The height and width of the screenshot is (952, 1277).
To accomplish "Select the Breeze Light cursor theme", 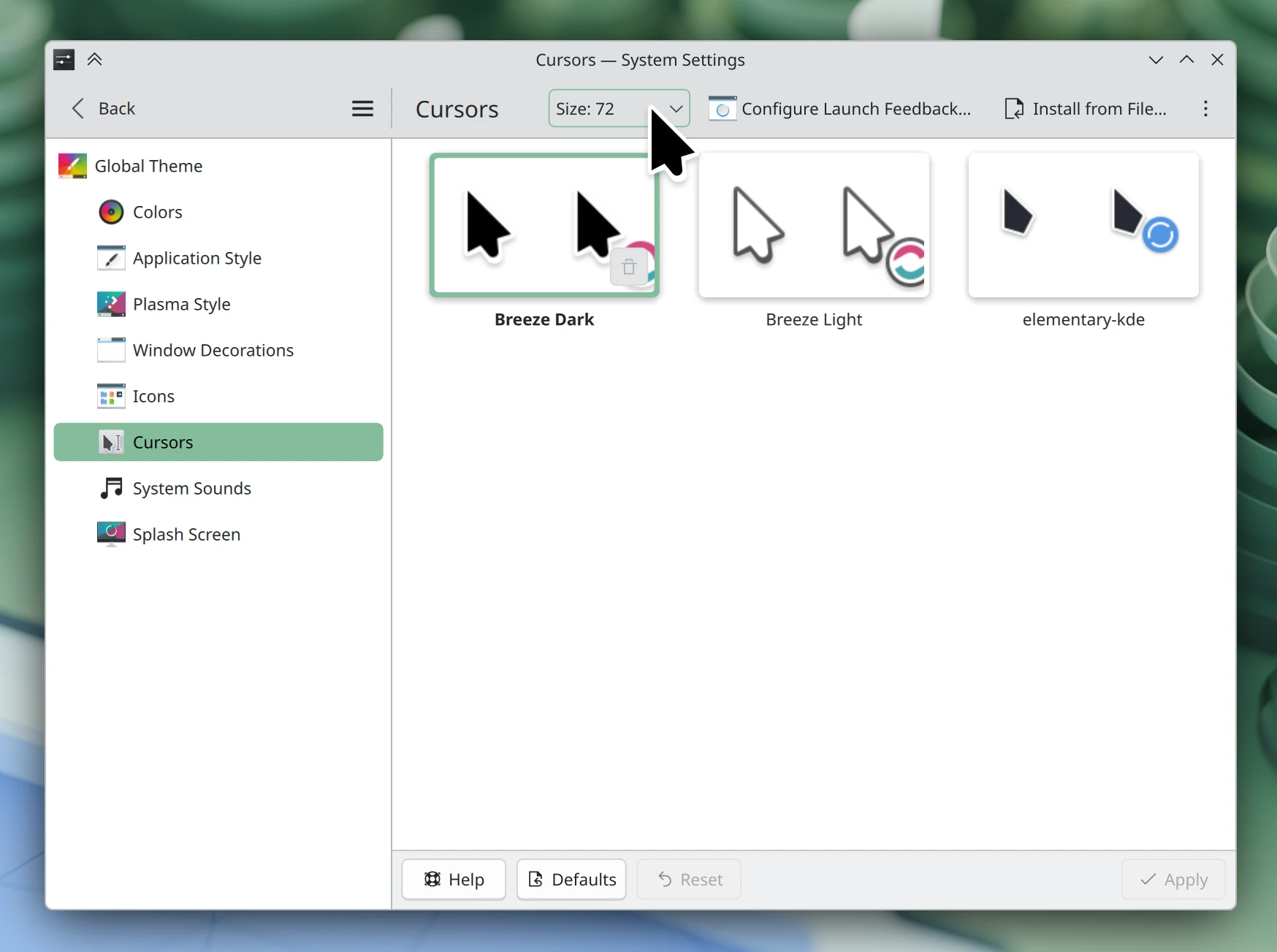I will 814,226.
